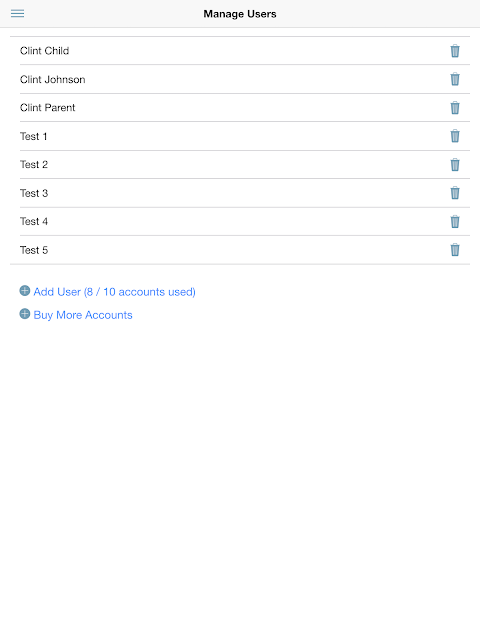Select the Test 4 name text
480x640 pixels.
click(34, 221)
